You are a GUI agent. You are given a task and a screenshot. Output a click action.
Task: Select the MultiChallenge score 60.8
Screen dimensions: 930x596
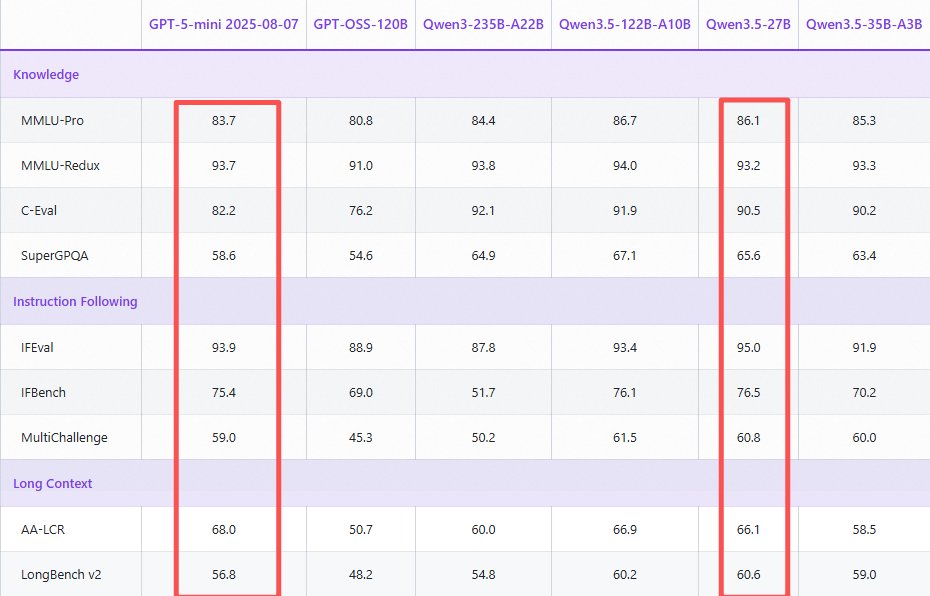tap(748, 438)
